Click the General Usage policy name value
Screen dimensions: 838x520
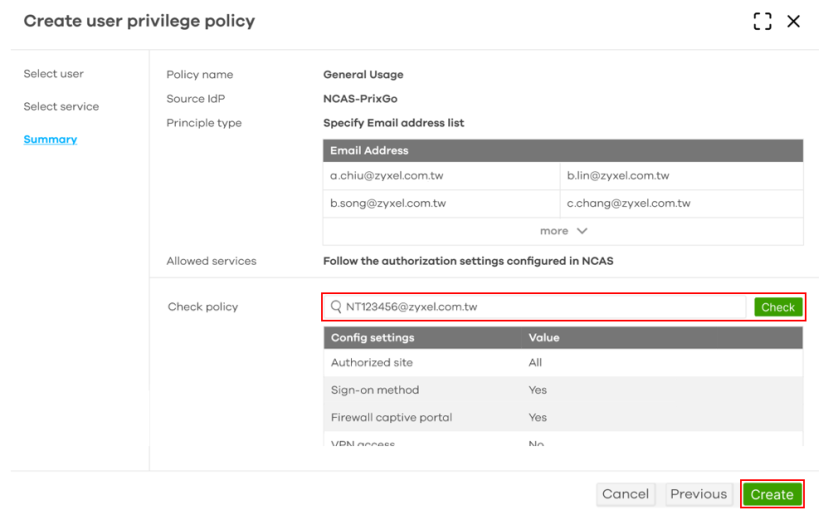point(363,75)
